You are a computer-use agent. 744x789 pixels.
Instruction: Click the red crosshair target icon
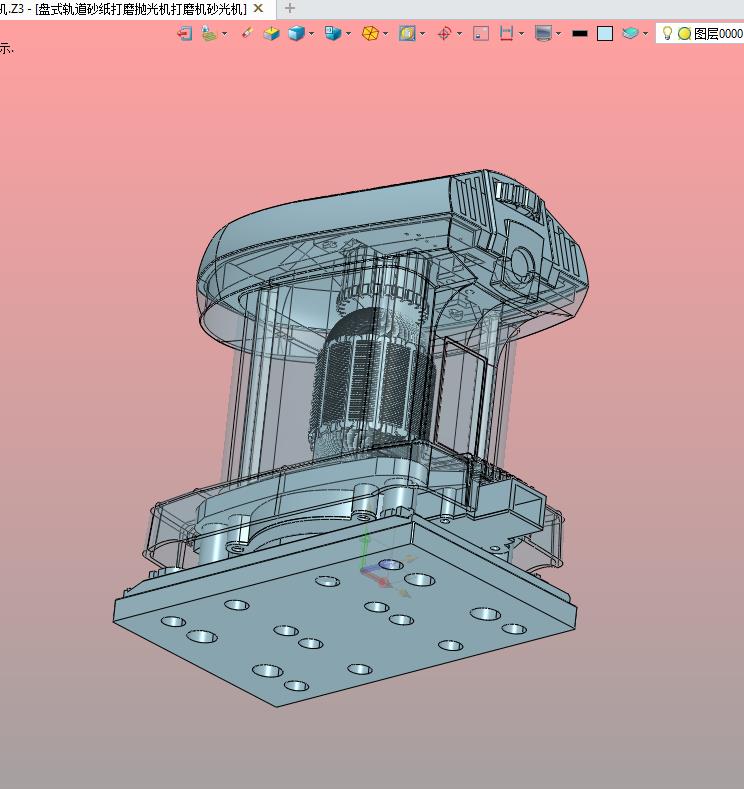444,34
